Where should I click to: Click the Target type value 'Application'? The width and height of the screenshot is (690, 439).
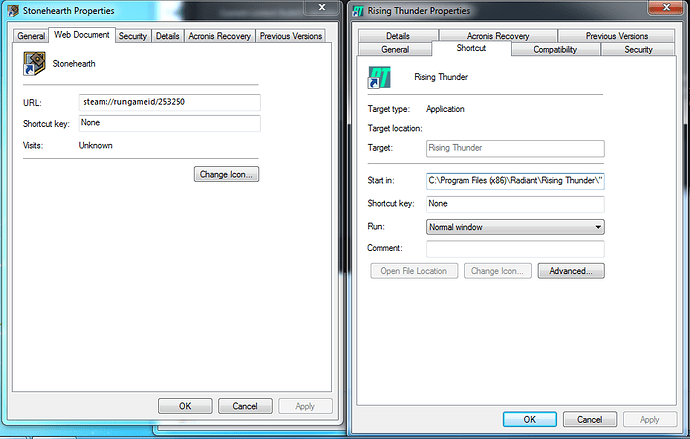[445, 109]
